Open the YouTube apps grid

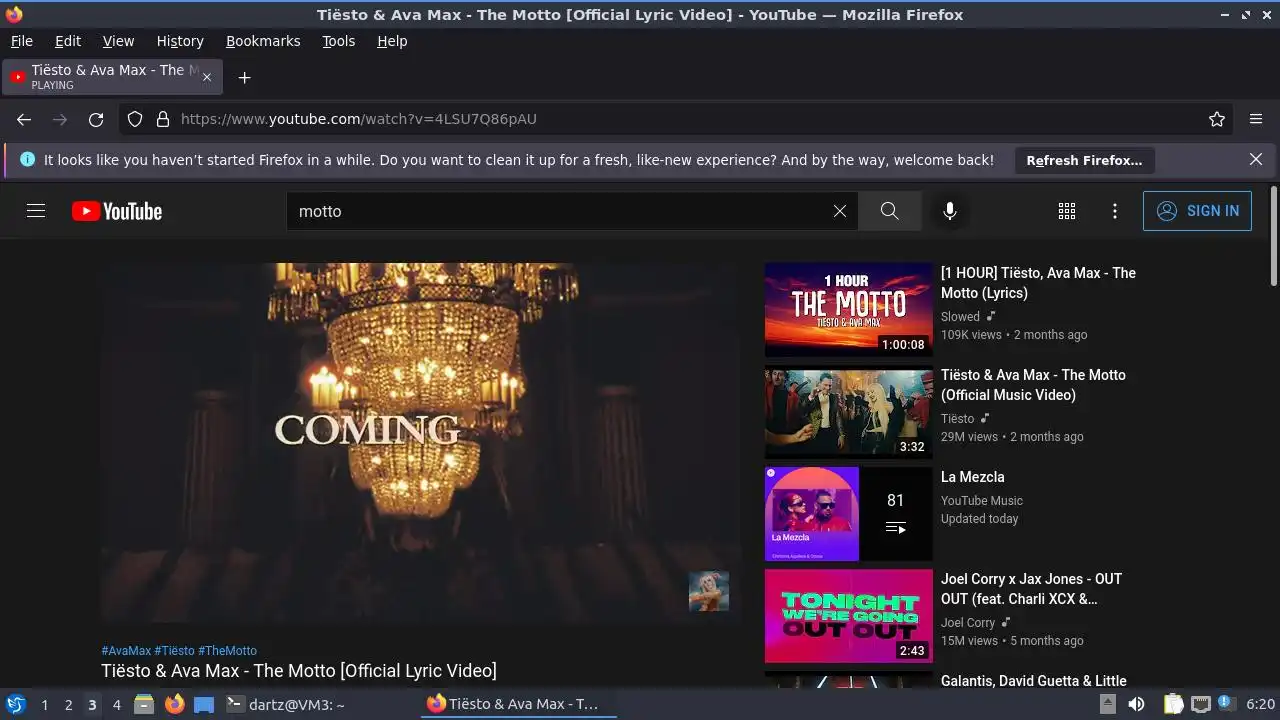coord(1067,211)
